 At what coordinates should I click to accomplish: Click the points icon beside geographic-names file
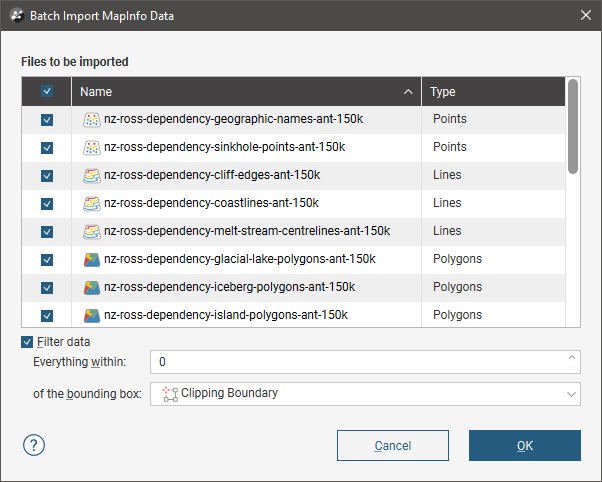click(x=92, y=119)
